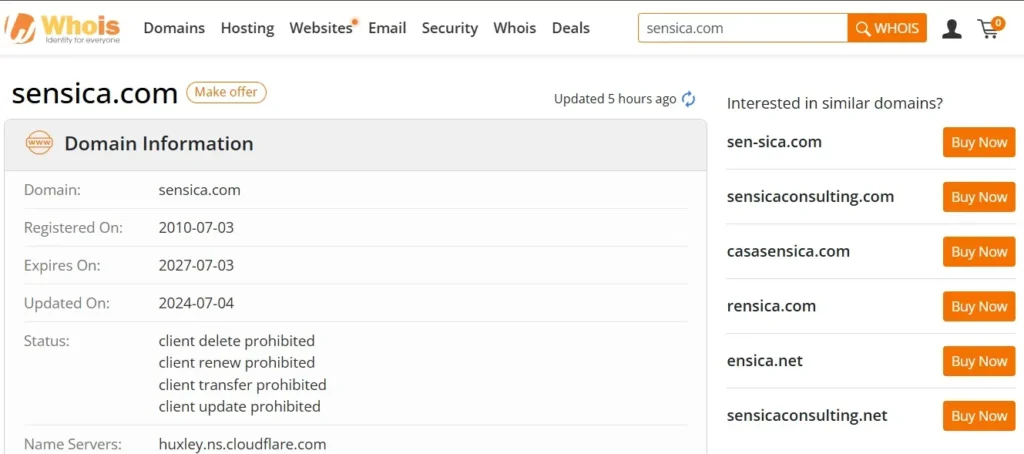This screenshot has height=454, width=1024.
Task: Buy Now for ensica.net
Action: point(979,361)
